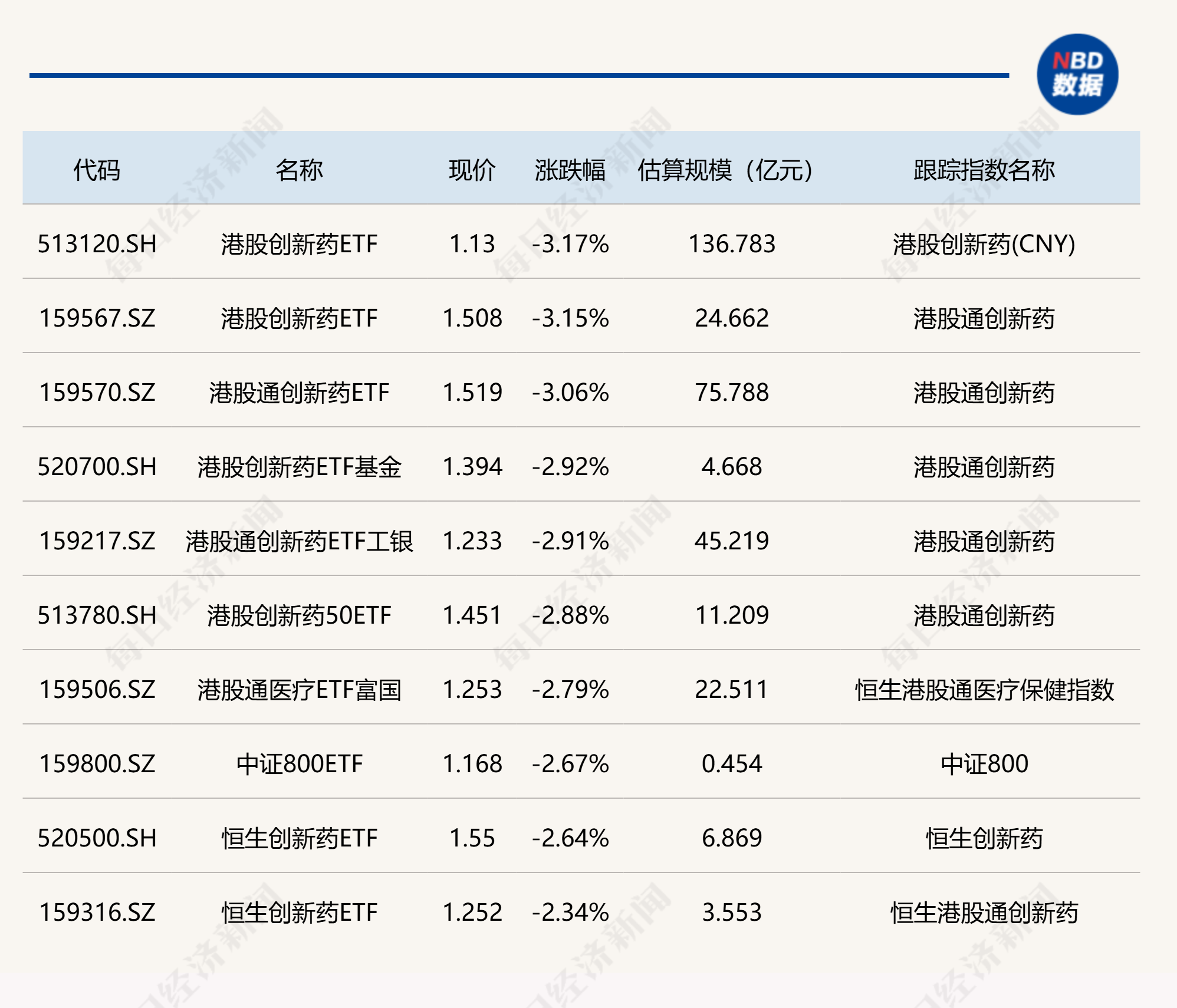Click the change value -2.92%
1177x1008 pixels.
coord(570,466)
